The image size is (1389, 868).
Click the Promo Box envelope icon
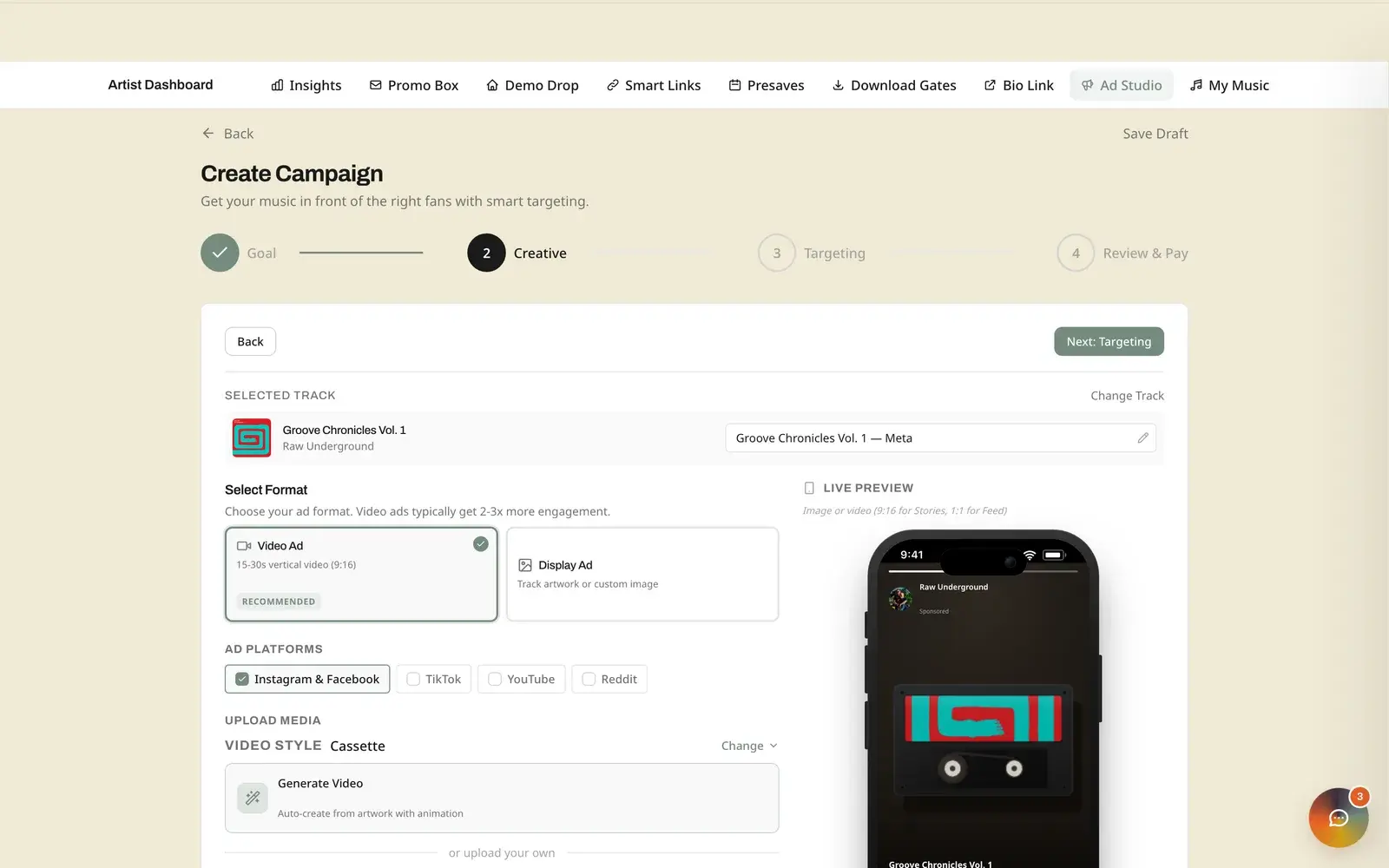(x=376, y=85)
